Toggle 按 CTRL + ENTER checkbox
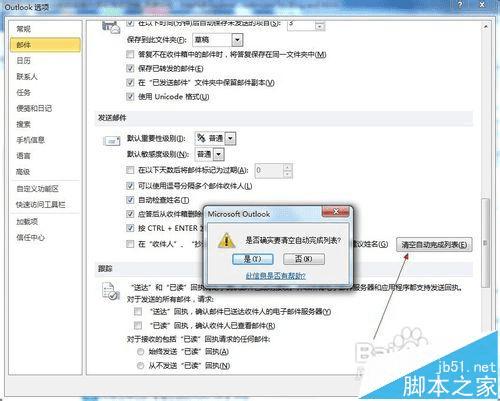The width and height of the screenshot is (500, 401). coord(130,228)
